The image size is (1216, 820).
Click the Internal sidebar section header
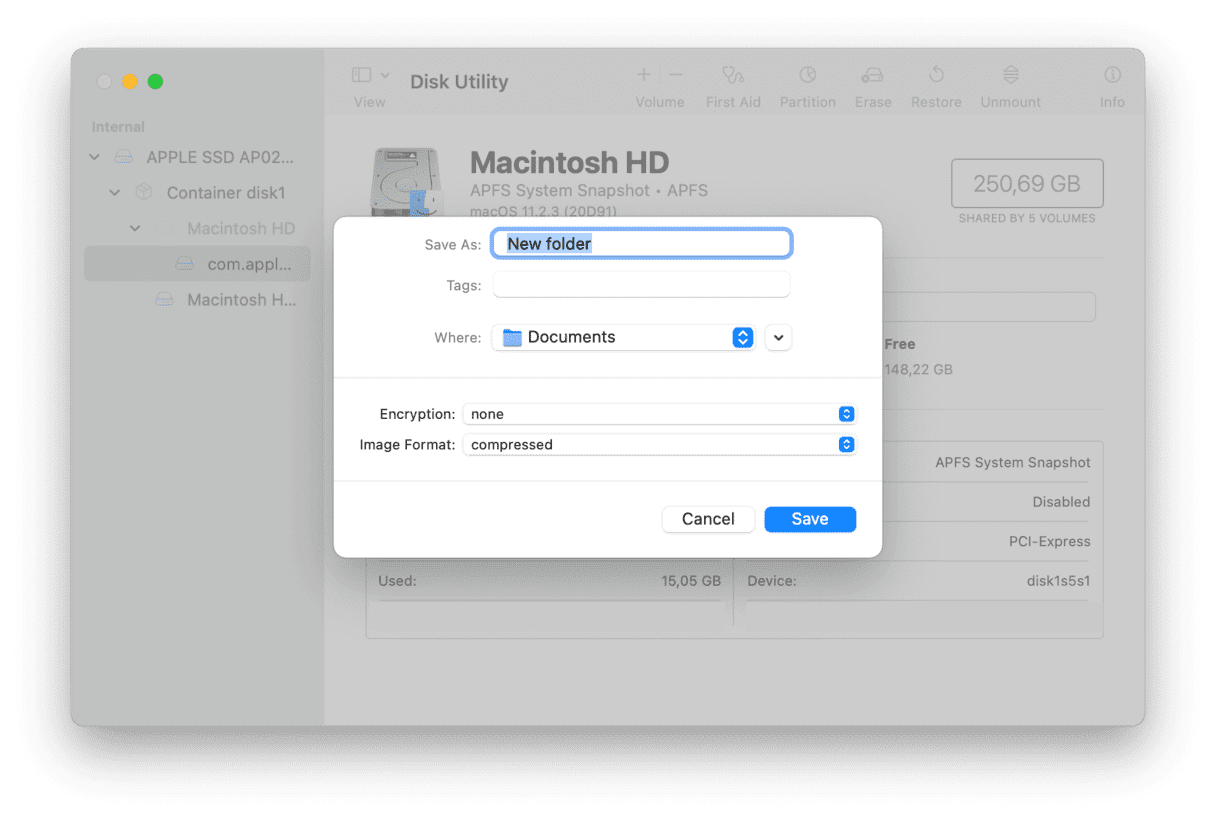coord(118,127)
